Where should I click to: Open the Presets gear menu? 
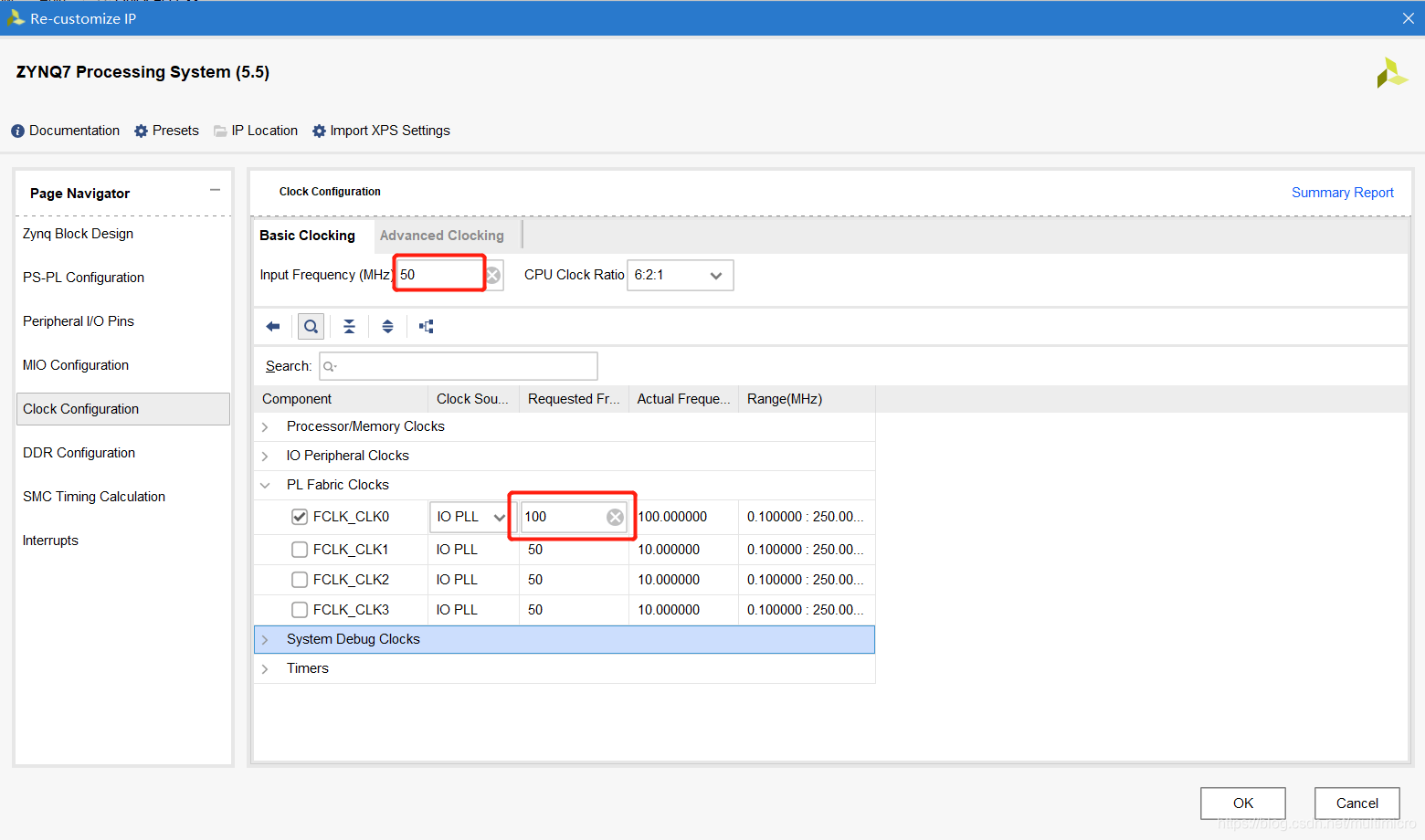[166, 131]
